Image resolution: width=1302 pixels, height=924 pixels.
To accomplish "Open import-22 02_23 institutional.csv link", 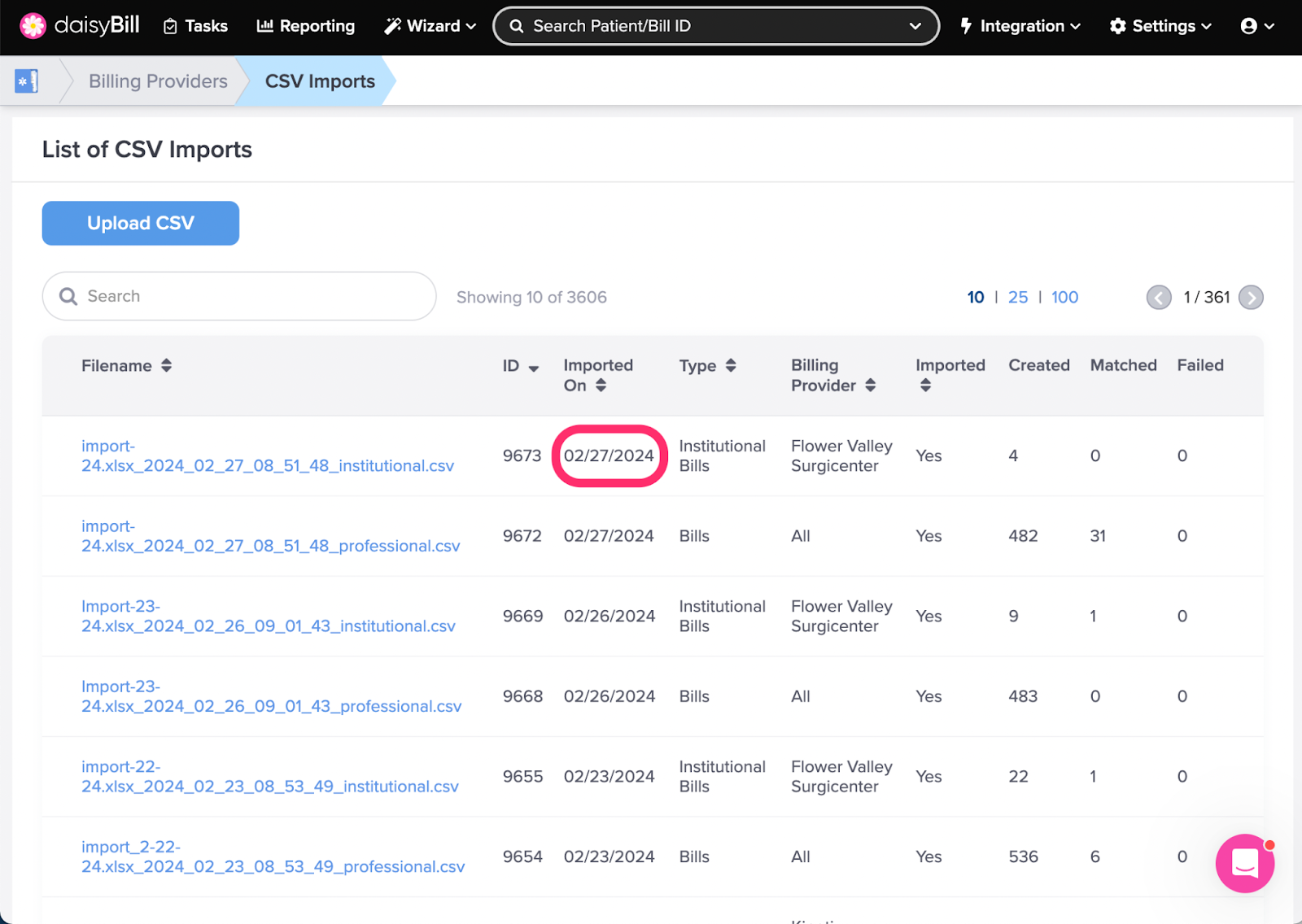I will pos(270,776).
